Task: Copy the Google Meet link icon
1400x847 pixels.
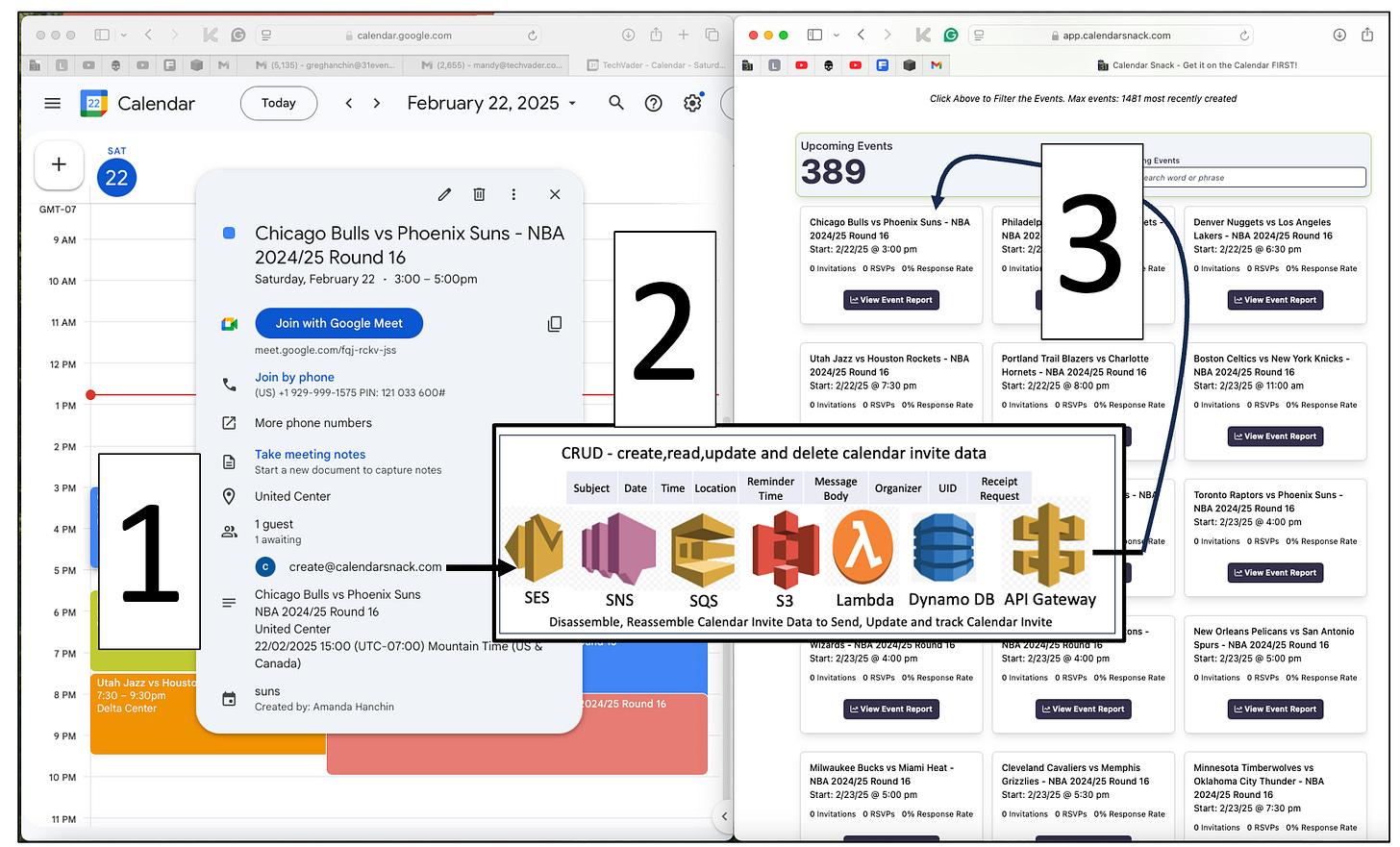Action: 555,324
